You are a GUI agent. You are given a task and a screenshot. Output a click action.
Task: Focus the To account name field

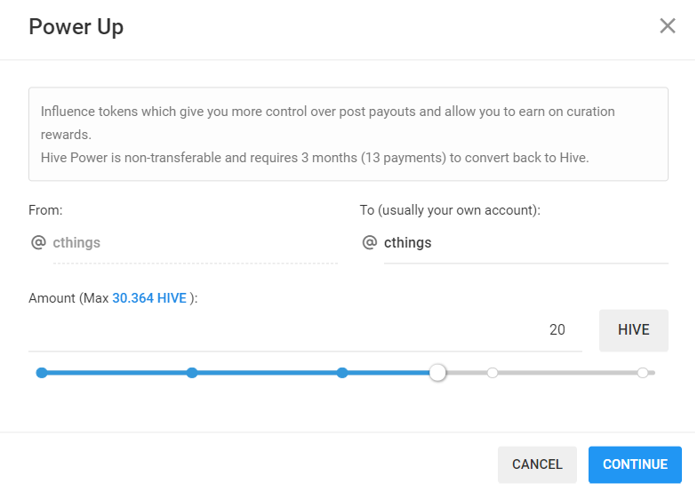click(x=525, y=243)
